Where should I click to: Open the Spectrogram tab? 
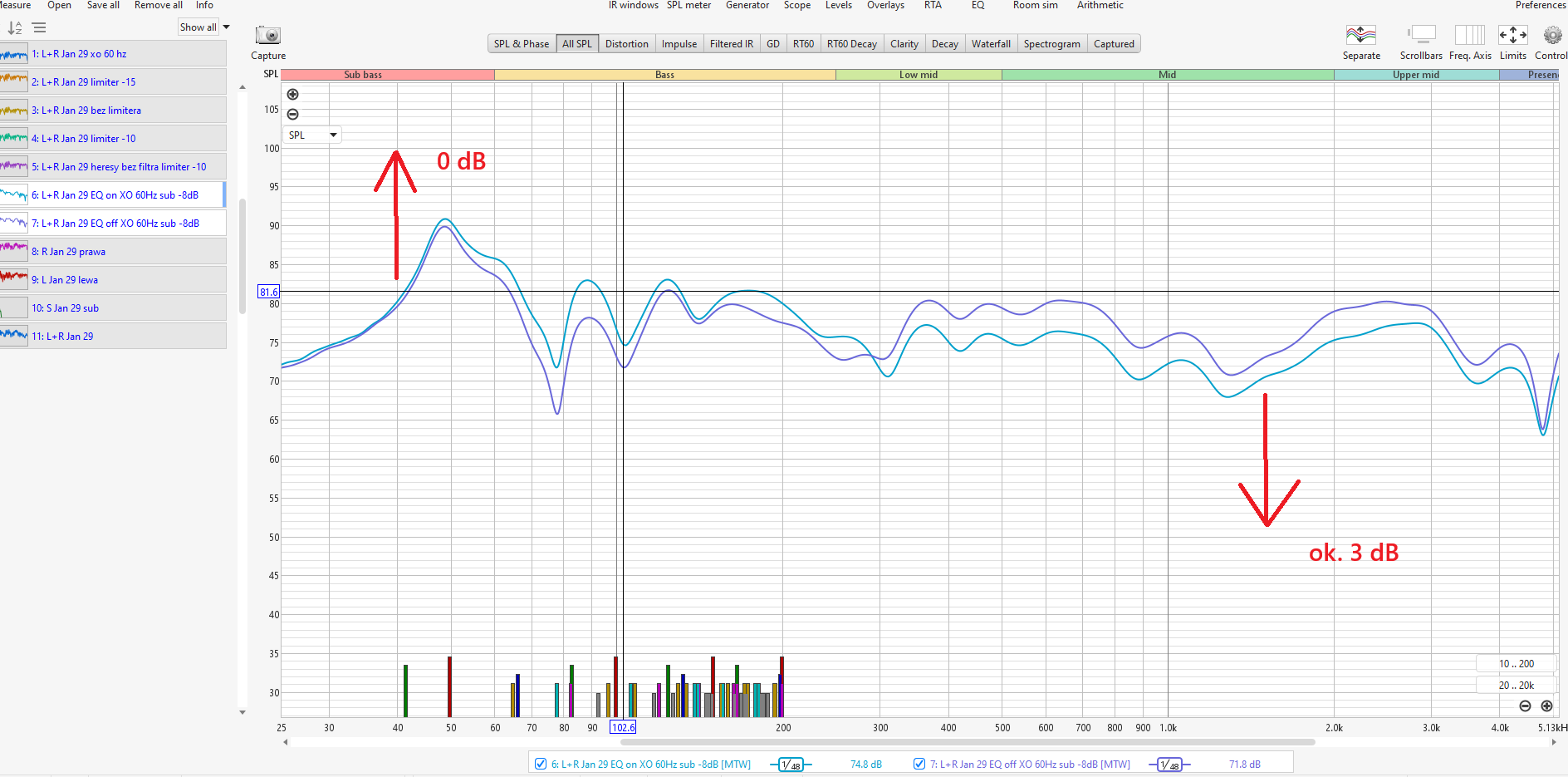[1051, 44]
